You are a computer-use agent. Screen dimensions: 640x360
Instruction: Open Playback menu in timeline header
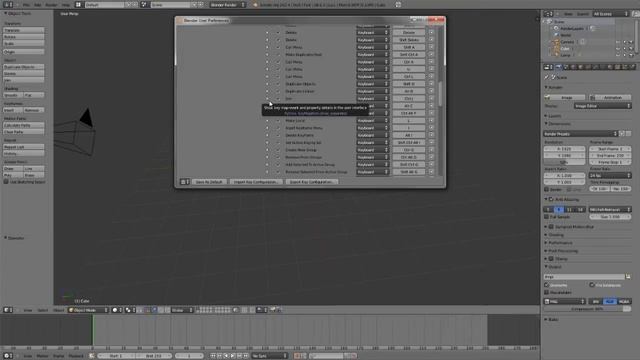76,356
